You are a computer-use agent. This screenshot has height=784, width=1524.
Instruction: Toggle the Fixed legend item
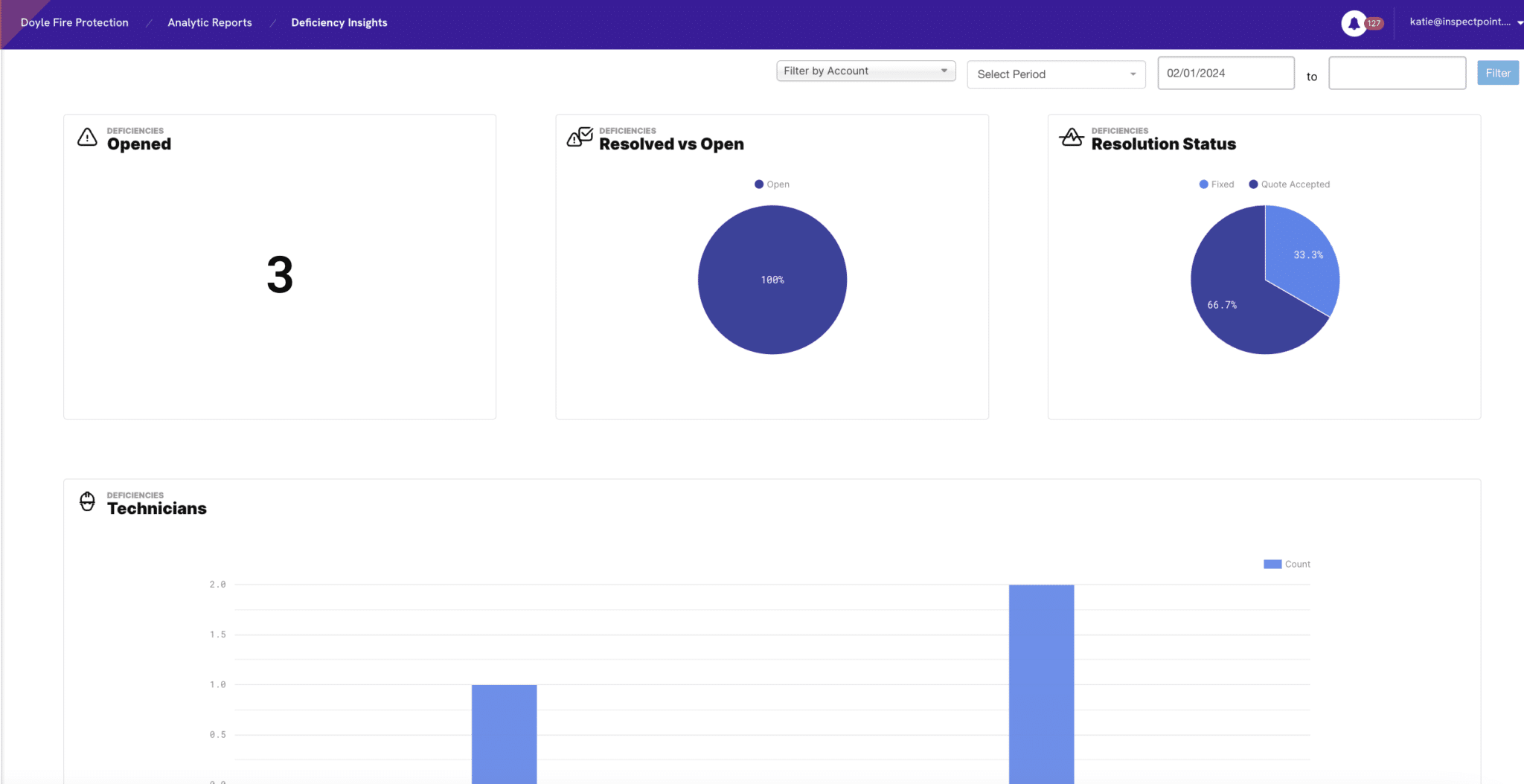[x=1216, y=184]
